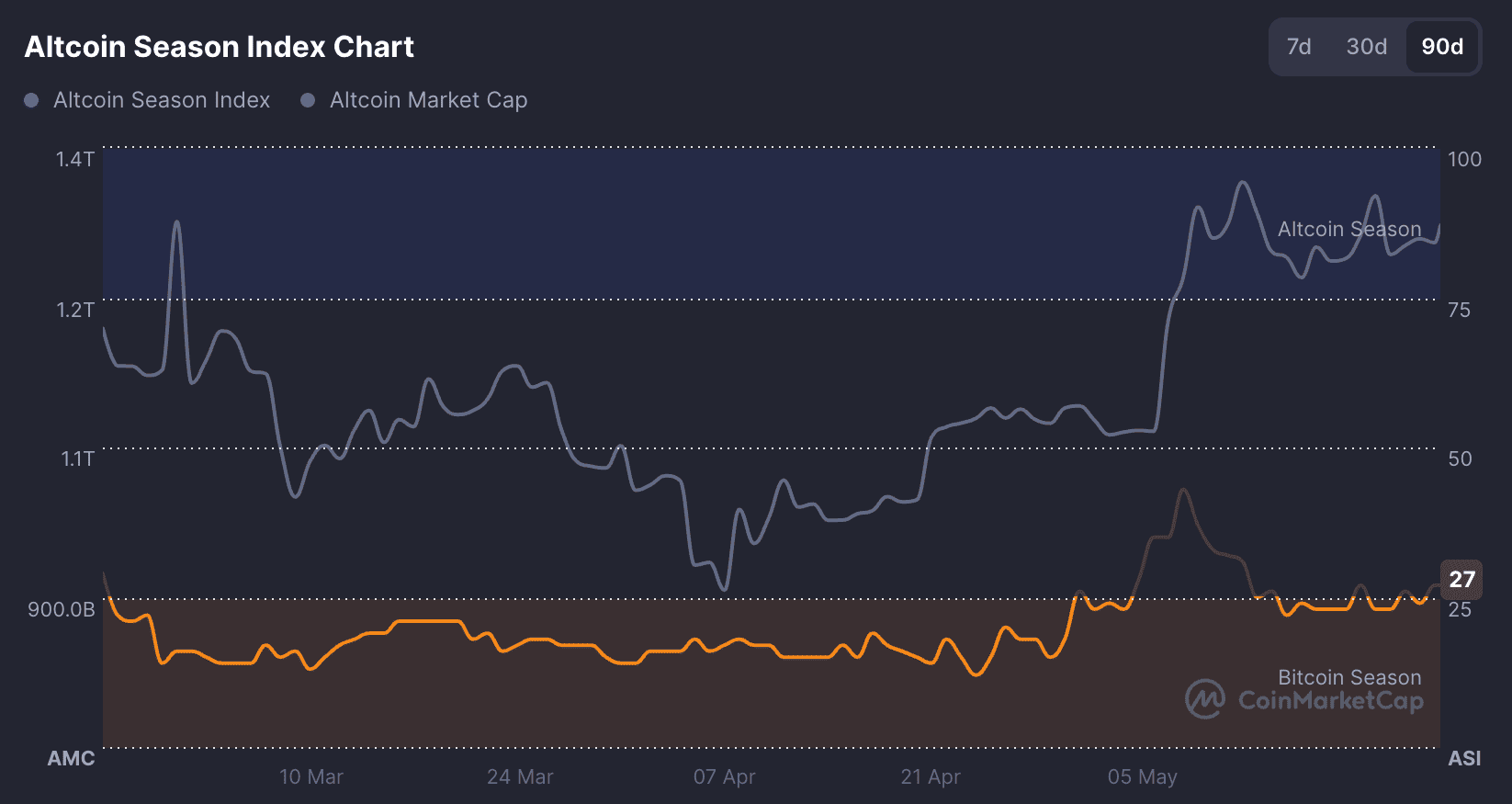Viewport: 1512px width, 804px height.
Task: Click the current value badge 27
Action: click(x=1461, y=580)
